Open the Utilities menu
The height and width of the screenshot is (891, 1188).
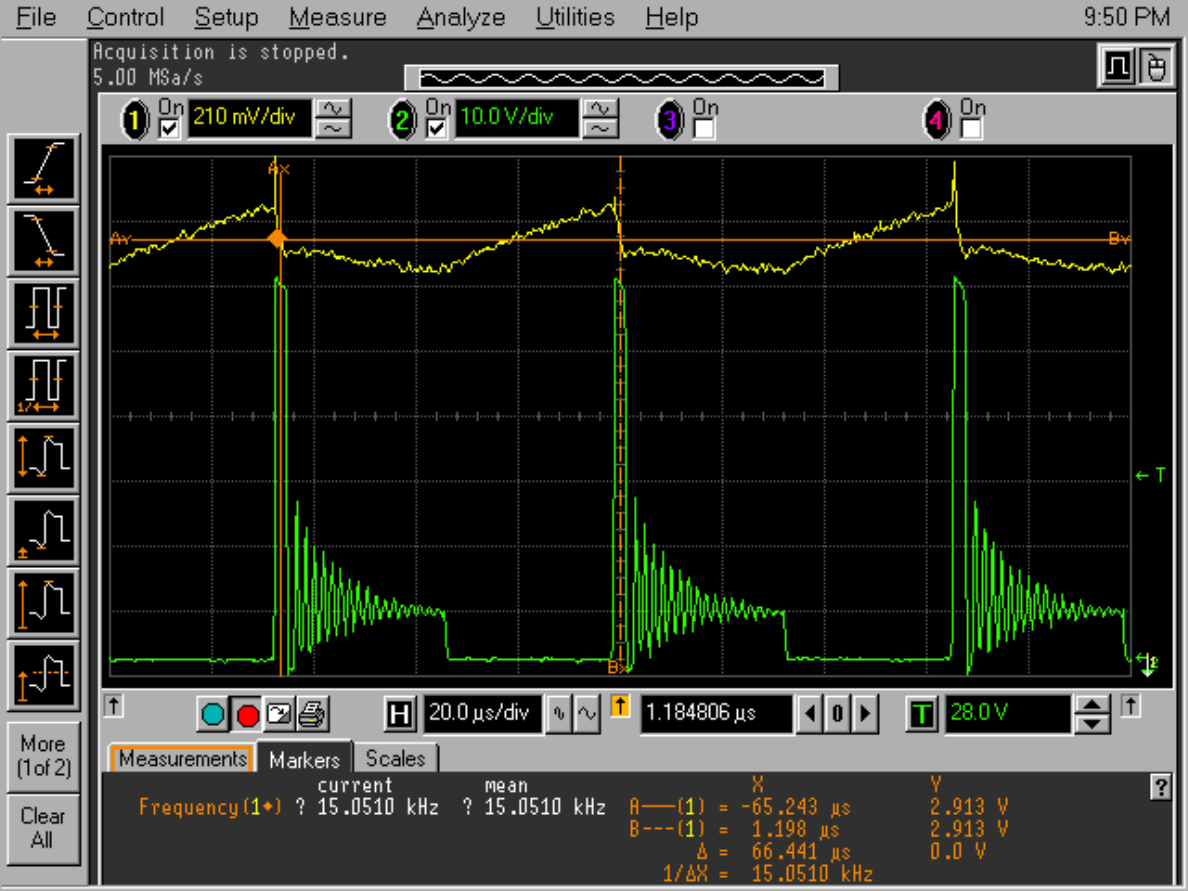coord(575,17)
